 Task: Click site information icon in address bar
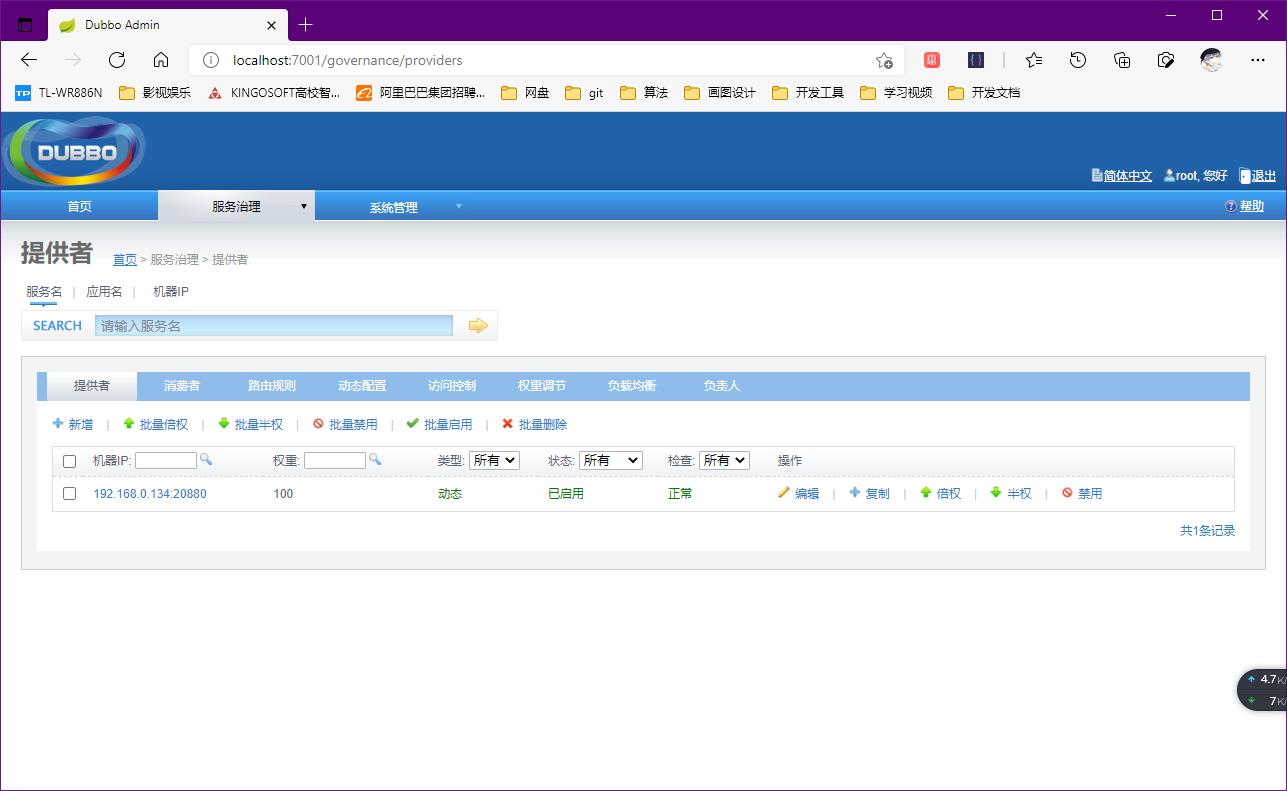[211, 60]
